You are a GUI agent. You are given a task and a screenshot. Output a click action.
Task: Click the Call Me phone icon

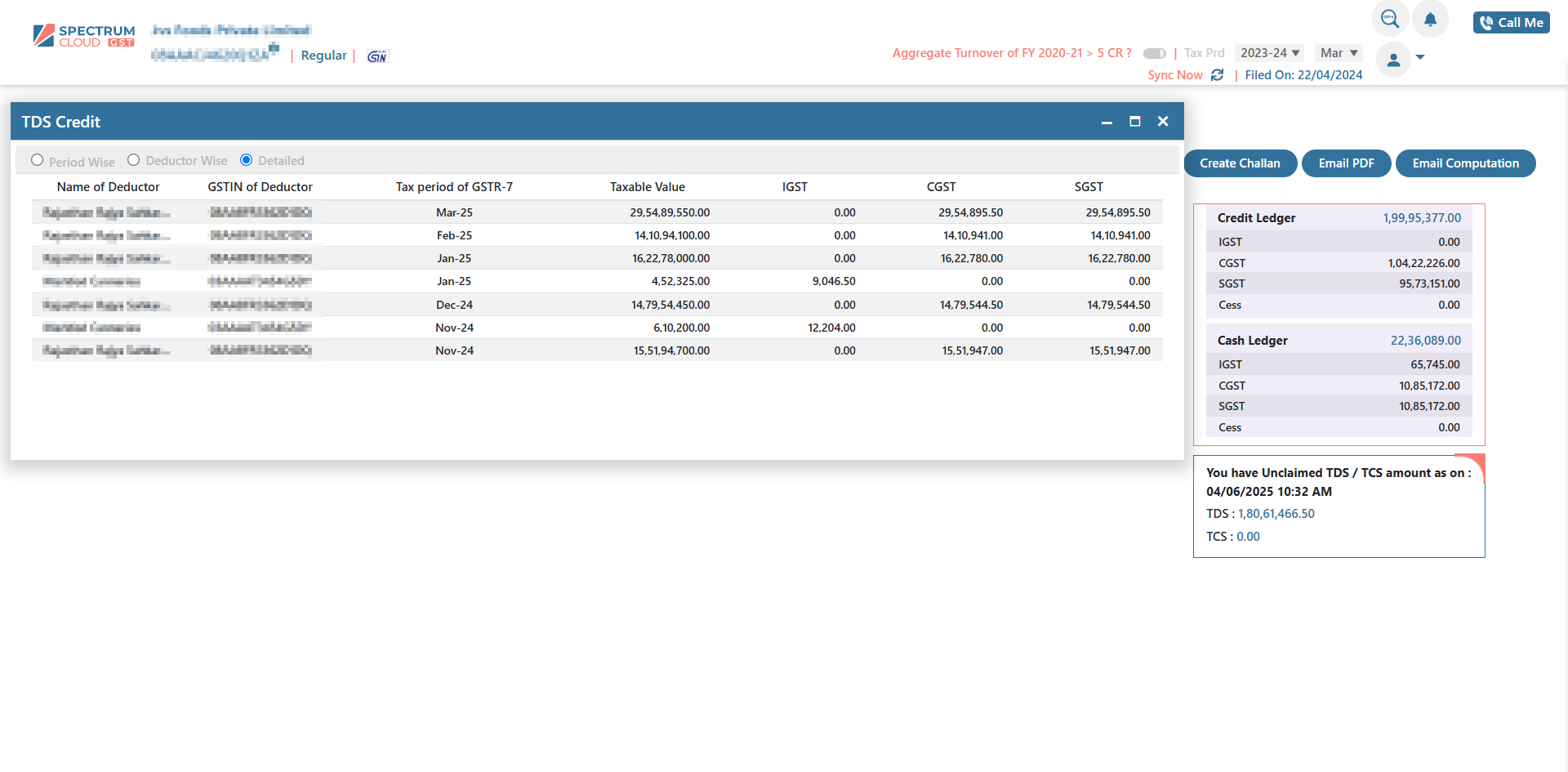pos(1487,22)
